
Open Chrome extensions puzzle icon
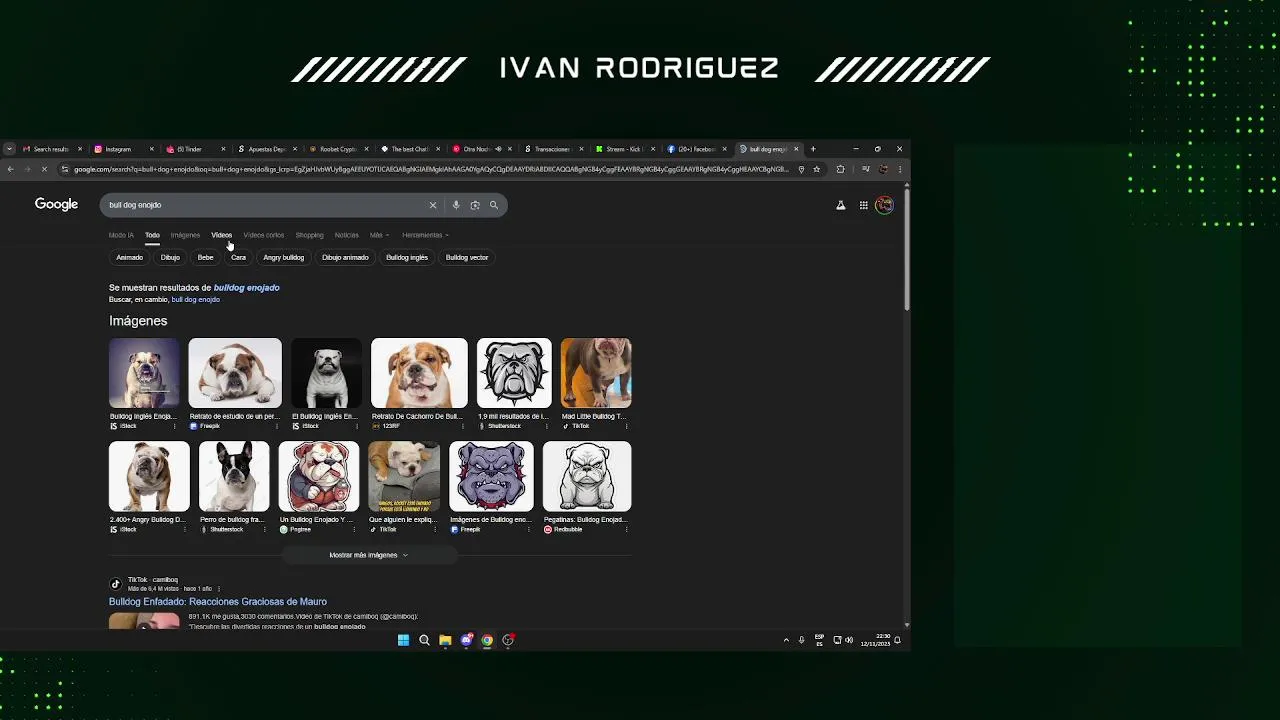coord(840,169)
